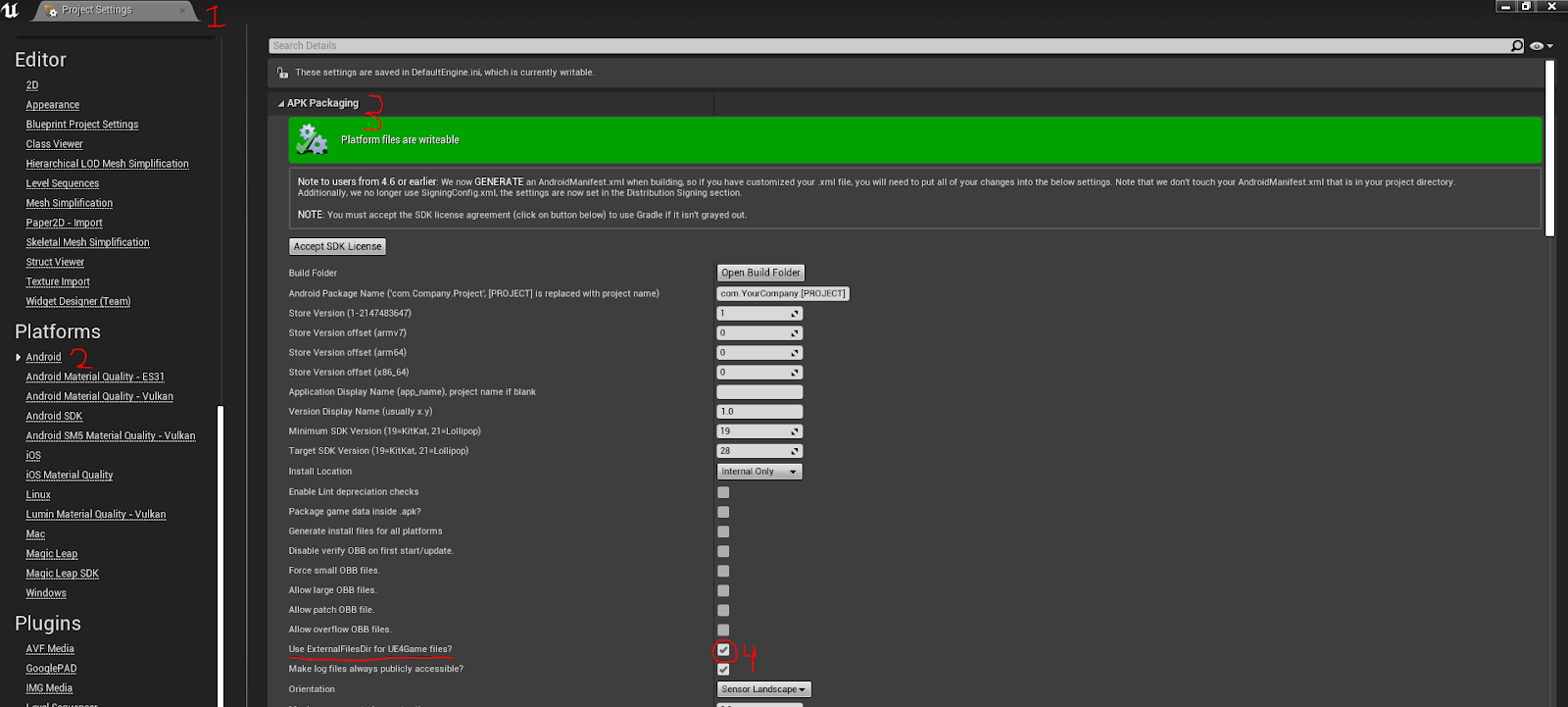Expand the Android platform arrow
The width and height of the screenshot is (1568, 707).
(x=18, y=357)
